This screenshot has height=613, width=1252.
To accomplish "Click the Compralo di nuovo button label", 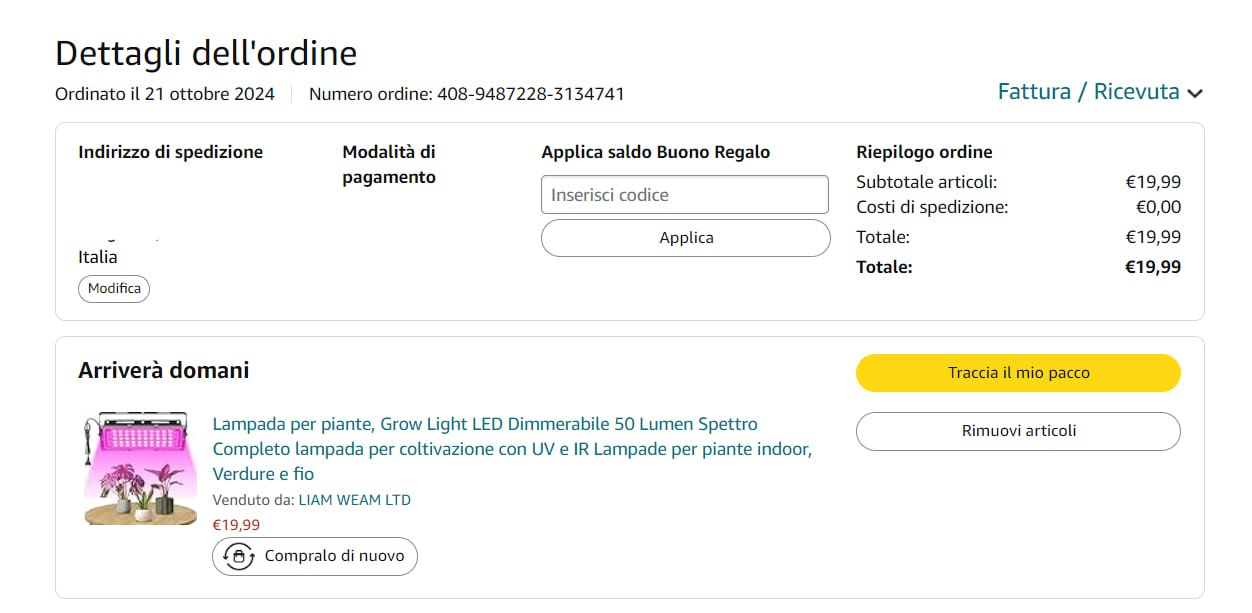I will pyautogui.click(x=334, y=556).
